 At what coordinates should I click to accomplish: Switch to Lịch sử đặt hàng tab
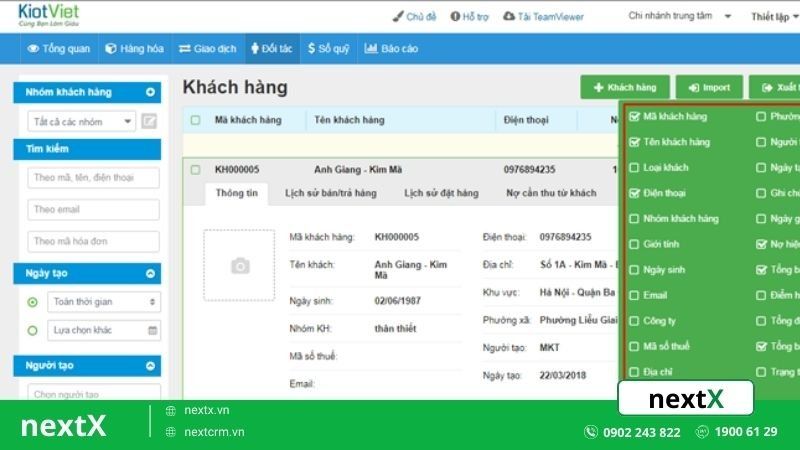tap(441, 193)
